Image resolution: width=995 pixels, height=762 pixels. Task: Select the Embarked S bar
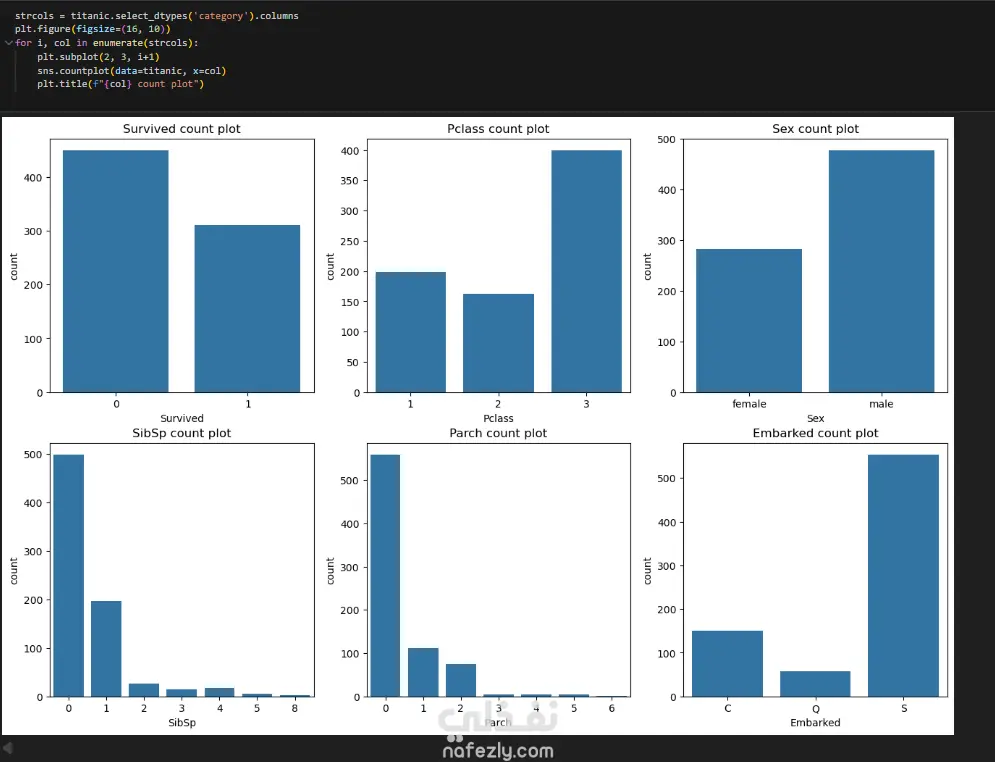[904, 576]
